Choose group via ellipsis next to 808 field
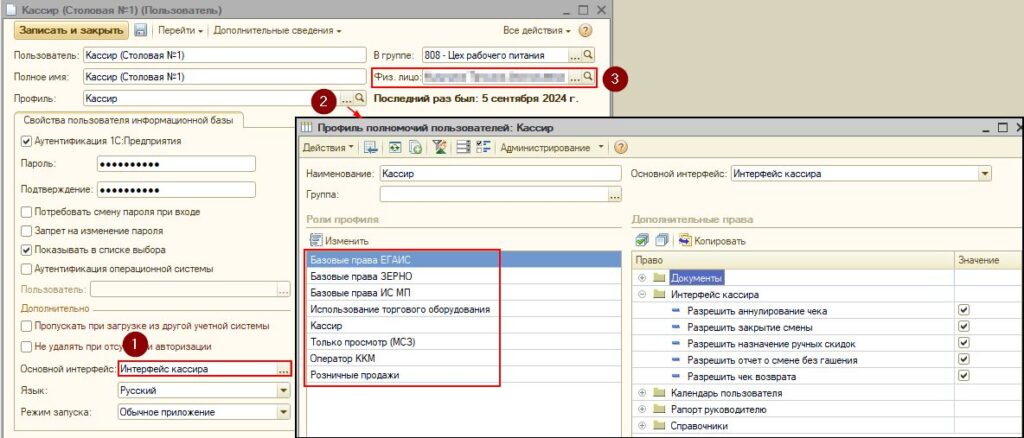 point(575,55)
